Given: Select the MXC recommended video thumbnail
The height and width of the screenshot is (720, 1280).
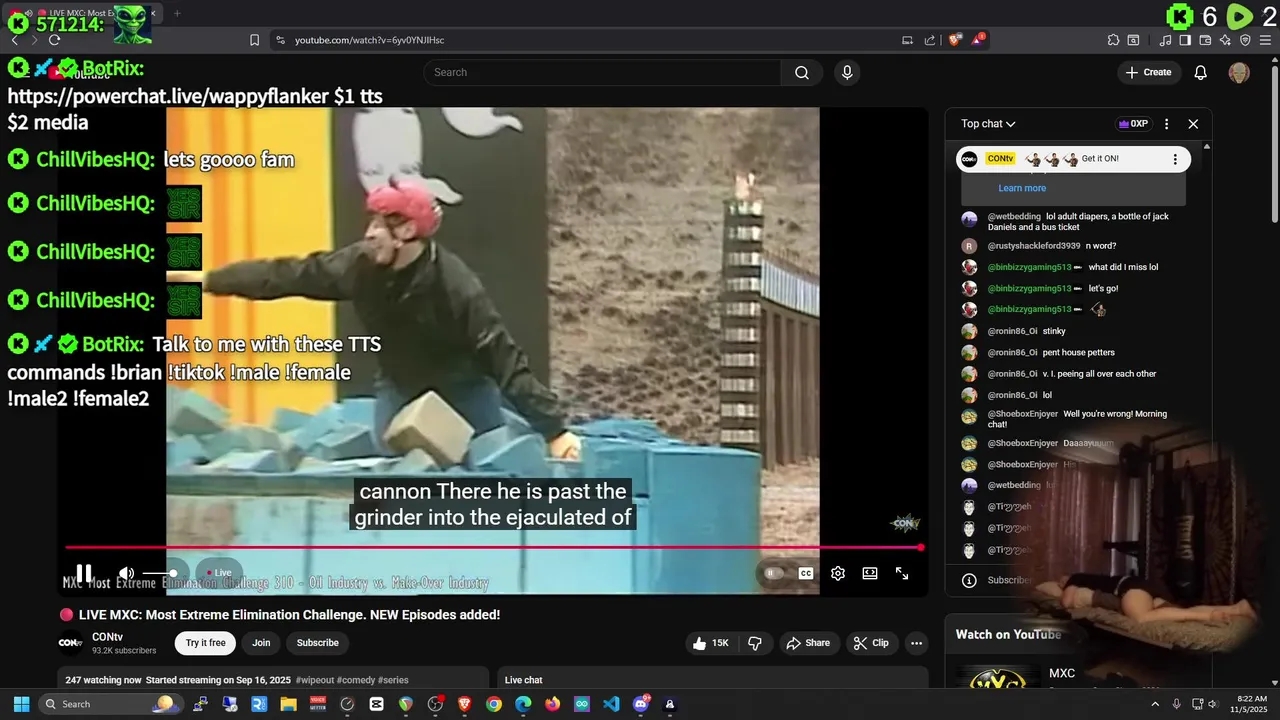Looking at the screenshot, I should click(998, 678).
